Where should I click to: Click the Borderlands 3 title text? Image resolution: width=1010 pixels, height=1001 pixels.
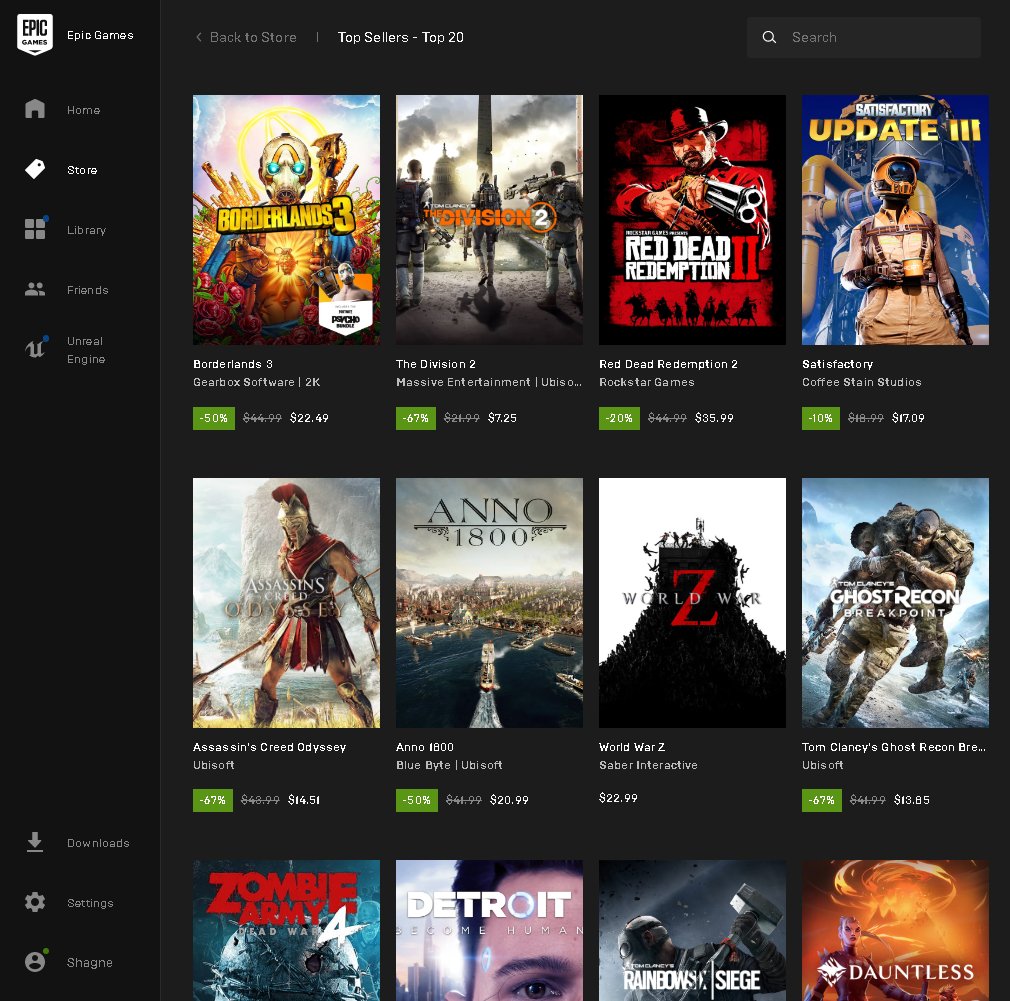(233, 364)
